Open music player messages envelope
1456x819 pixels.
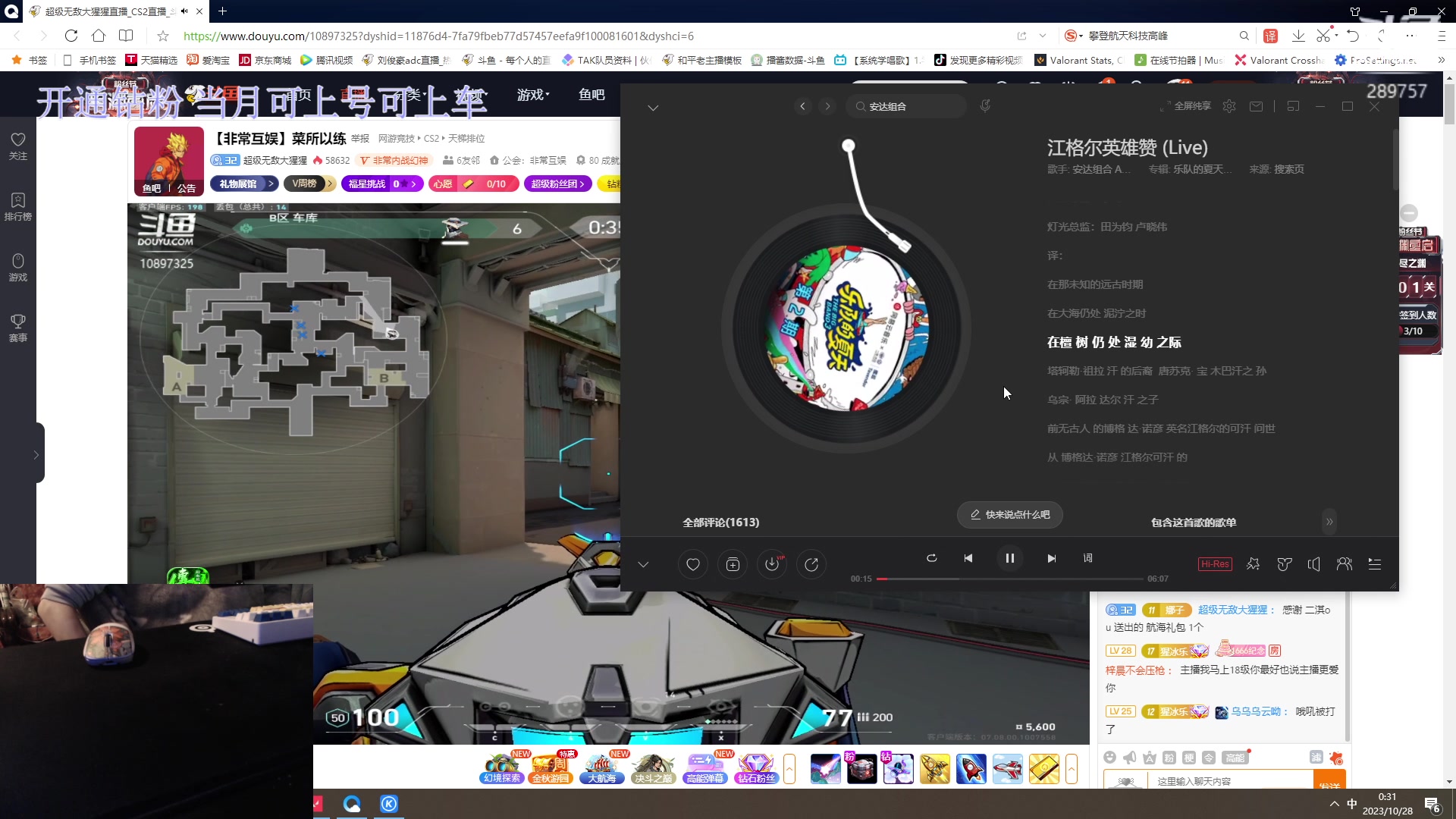click(x=1257, y=106)
